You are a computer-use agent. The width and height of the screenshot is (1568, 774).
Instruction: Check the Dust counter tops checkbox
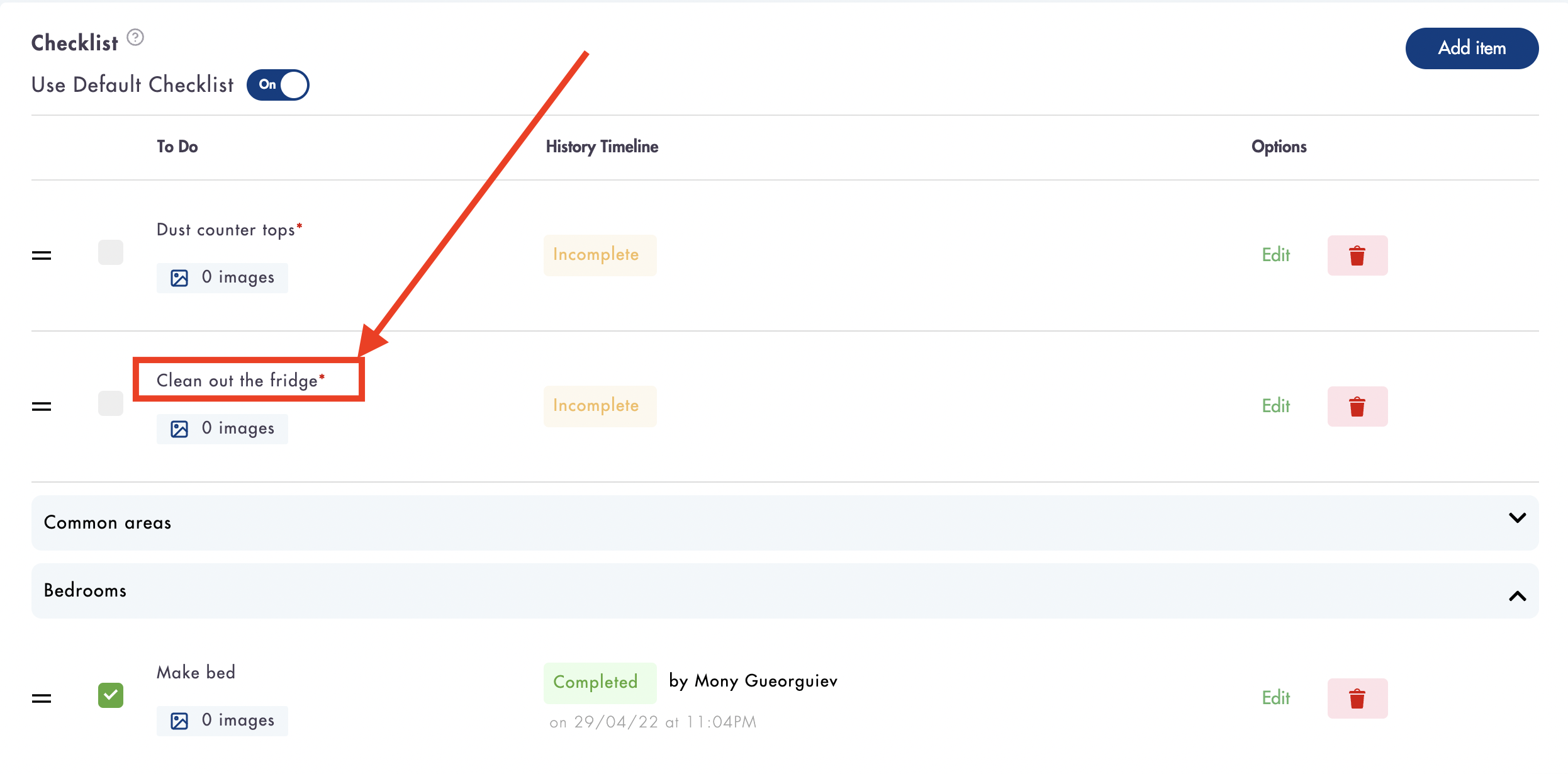pyautogui.click(x=111, y=252)
